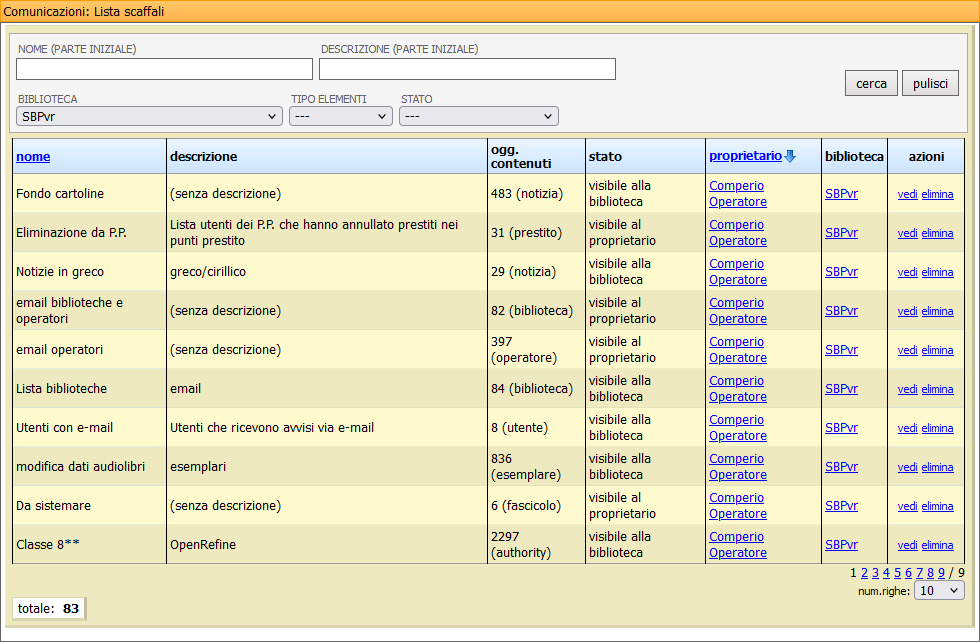Viewport: 980px width, 642px height.
Task: Focus the Descrizione search field
Action: coord(467,69)
